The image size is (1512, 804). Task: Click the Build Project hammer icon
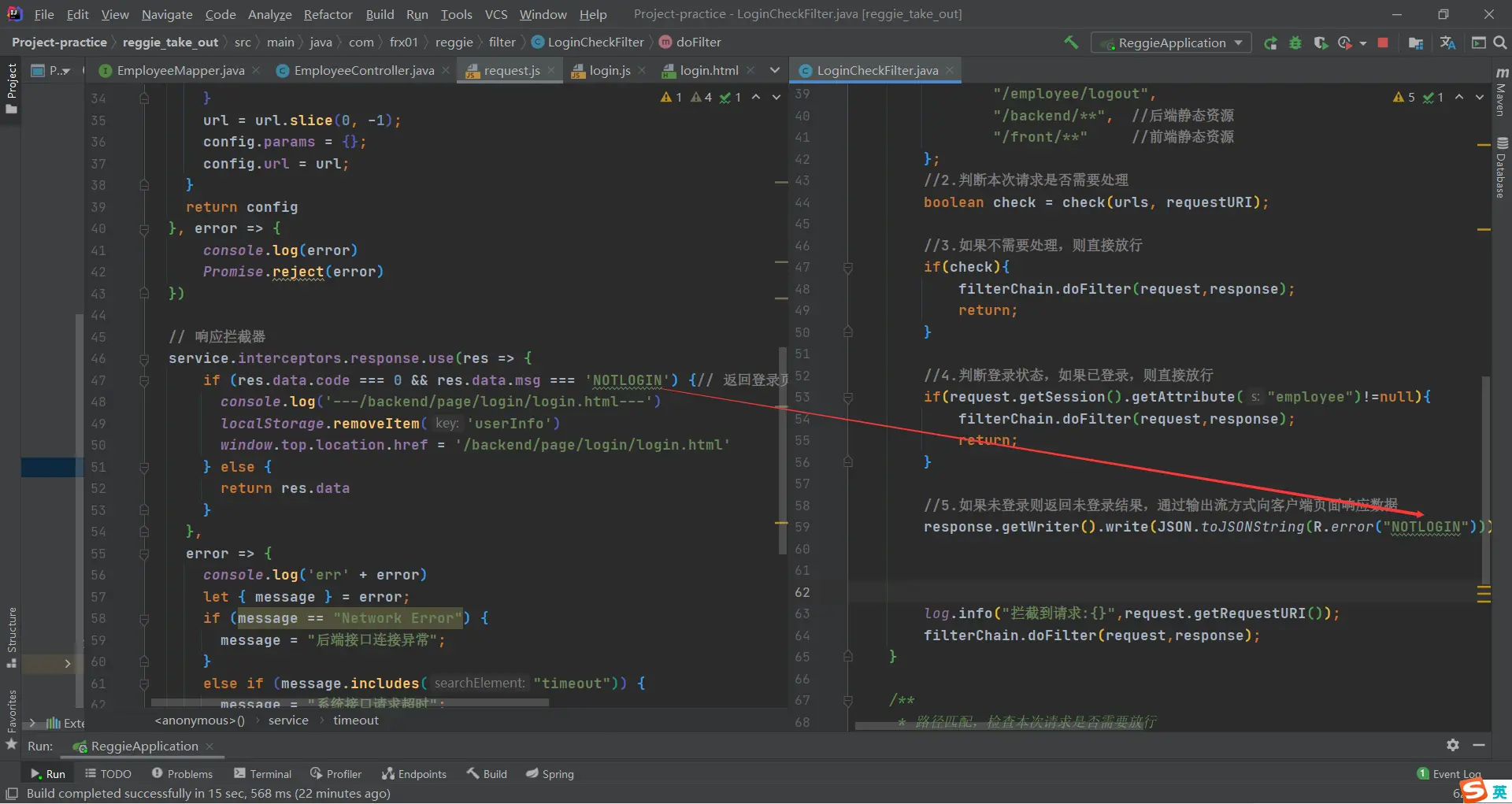(1071, 43)
